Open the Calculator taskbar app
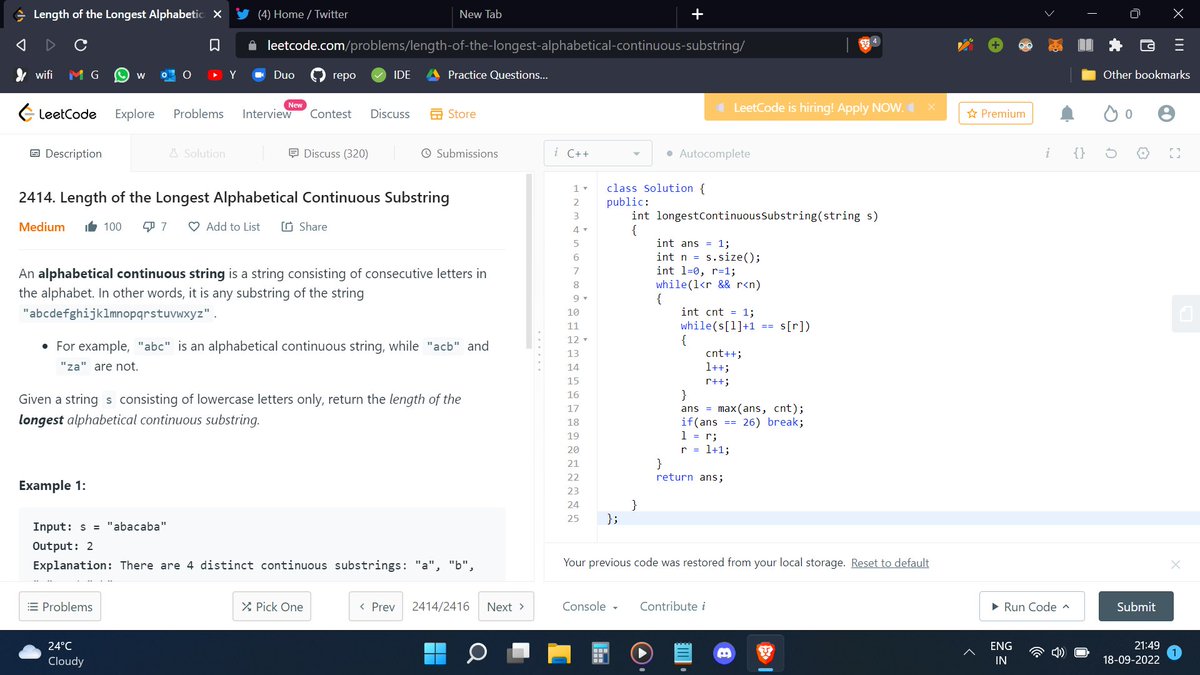 (600, 653)
